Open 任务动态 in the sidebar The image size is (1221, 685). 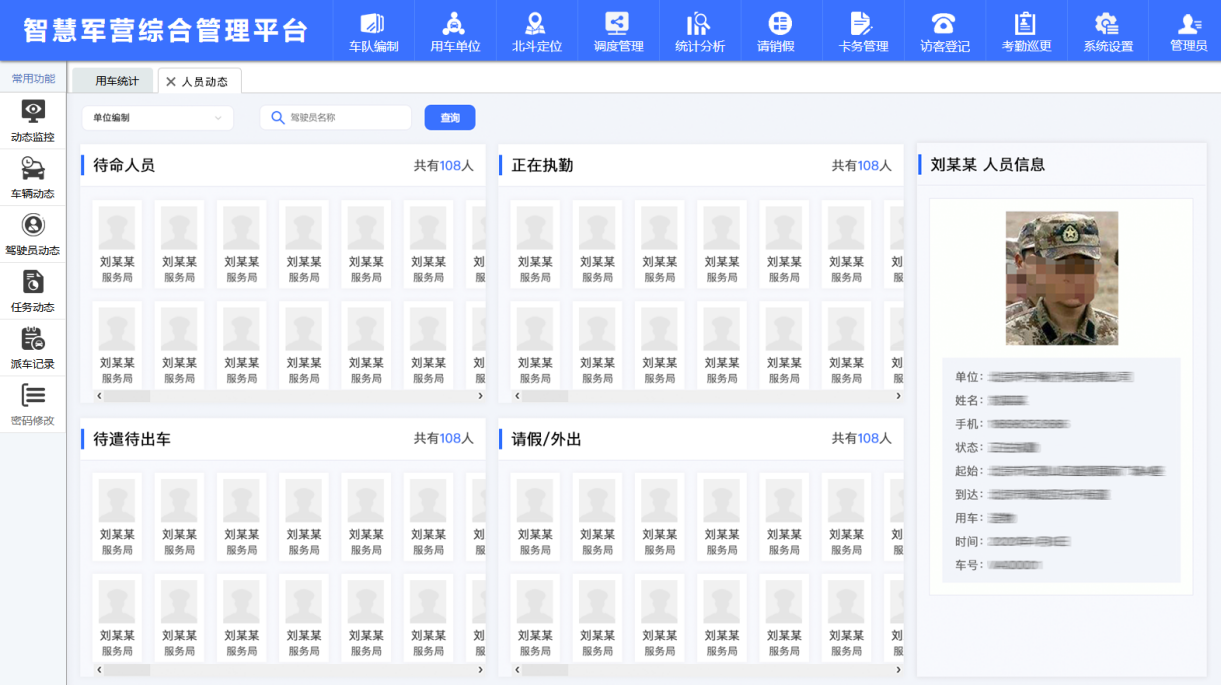[33, 292]
